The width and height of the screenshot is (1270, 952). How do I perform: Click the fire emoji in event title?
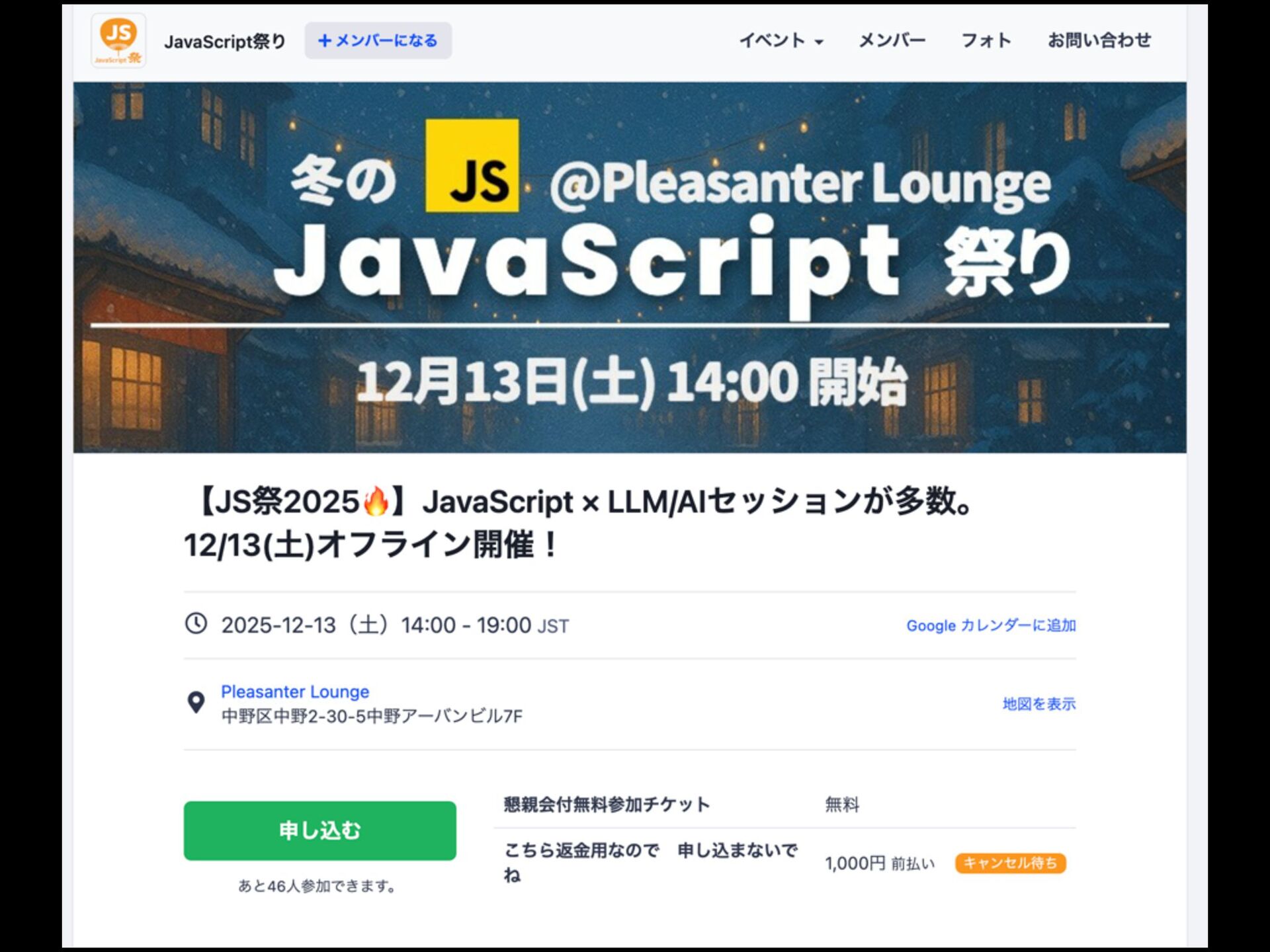(x=376, y=502)
